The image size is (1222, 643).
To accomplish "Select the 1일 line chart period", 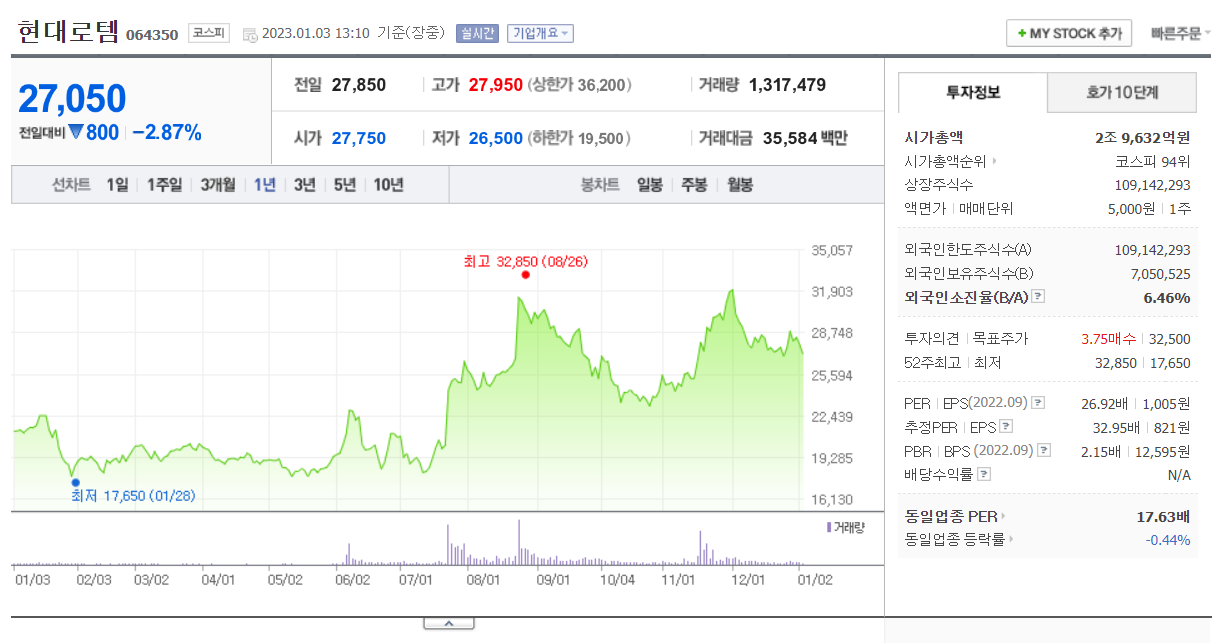I will point(118,185).
